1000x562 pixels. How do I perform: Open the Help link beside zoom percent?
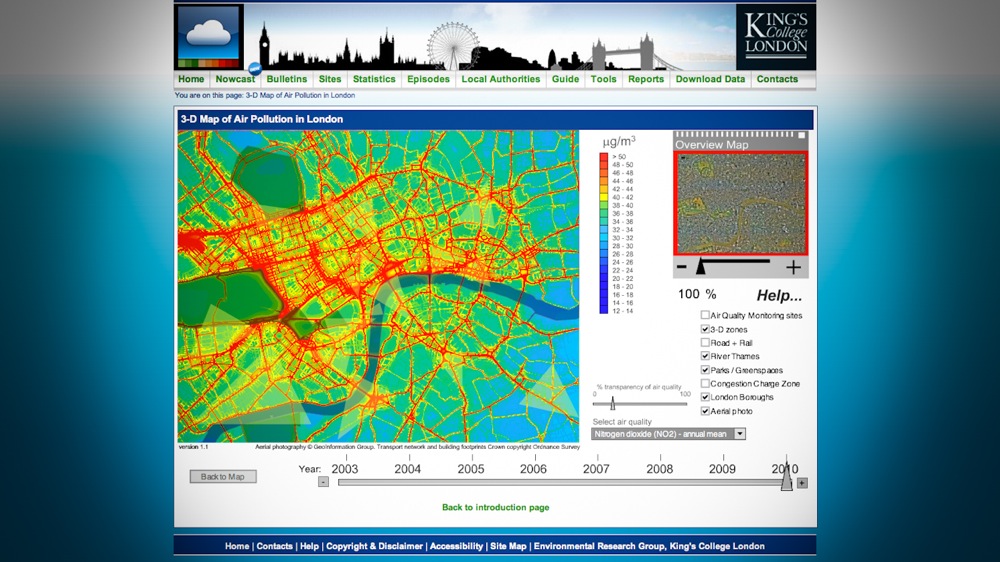point(779,295)
